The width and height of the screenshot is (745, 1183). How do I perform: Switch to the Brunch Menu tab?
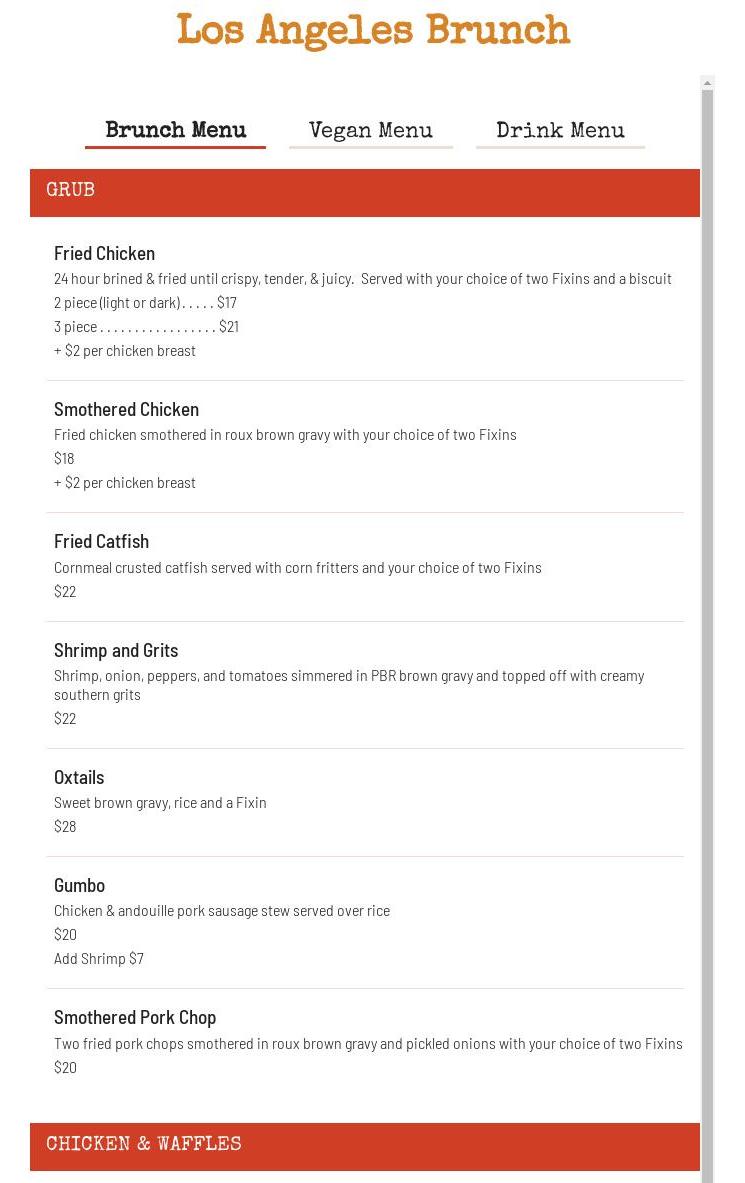(175, 132)
